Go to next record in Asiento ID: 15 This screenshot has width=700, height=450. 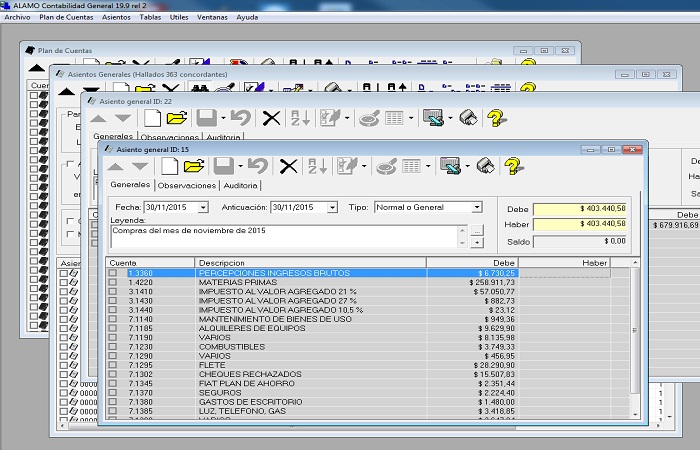140,167
